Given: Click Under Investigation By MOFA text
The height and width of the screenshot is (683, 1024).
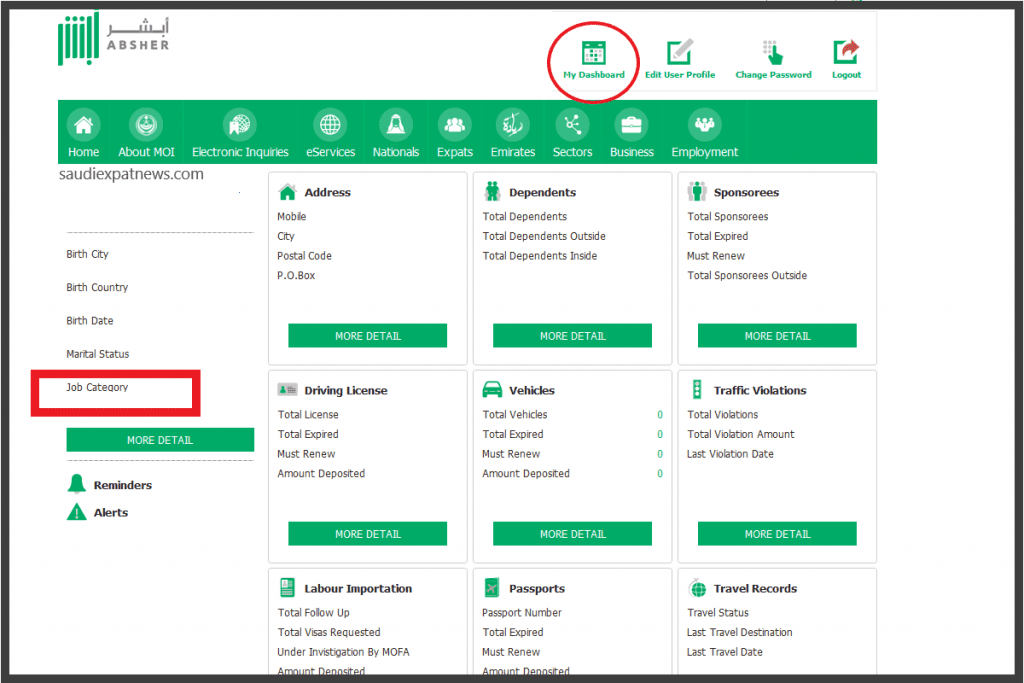Looking at the screenshot, I should [343, 652].
